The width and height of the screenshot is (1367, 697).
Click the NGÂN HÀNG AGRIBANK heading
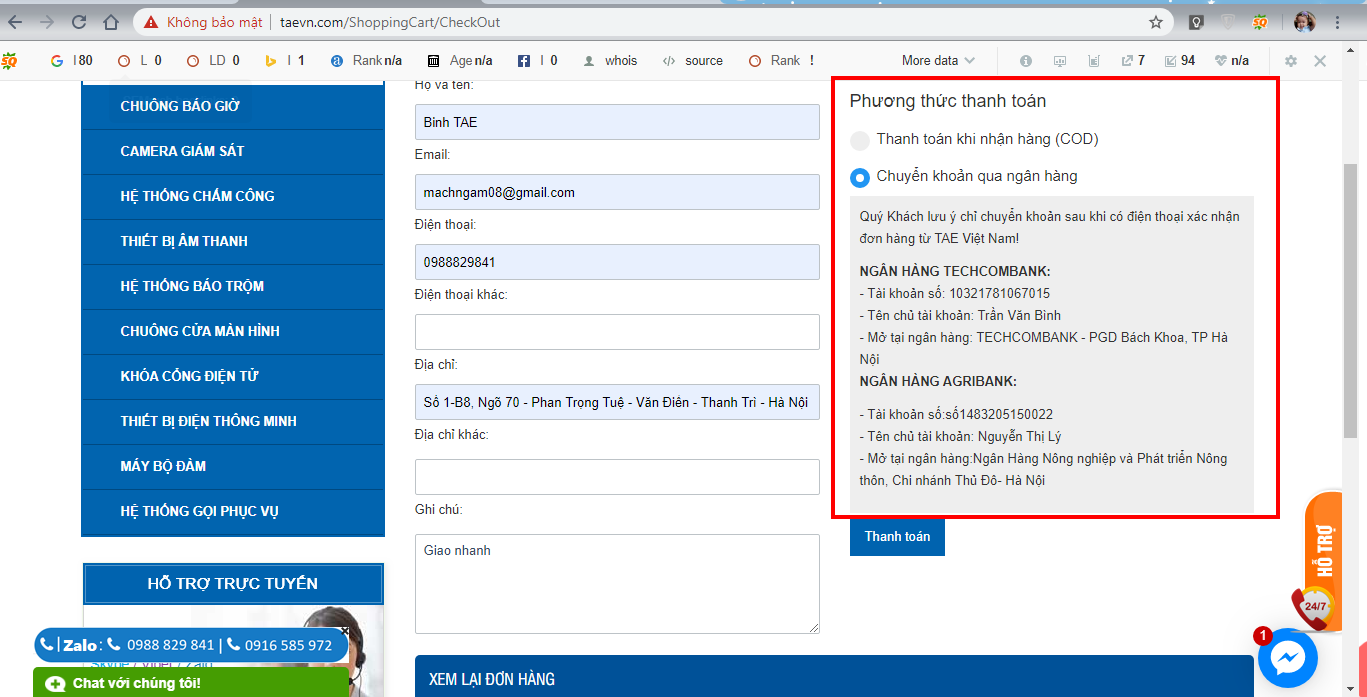point(938,381)
